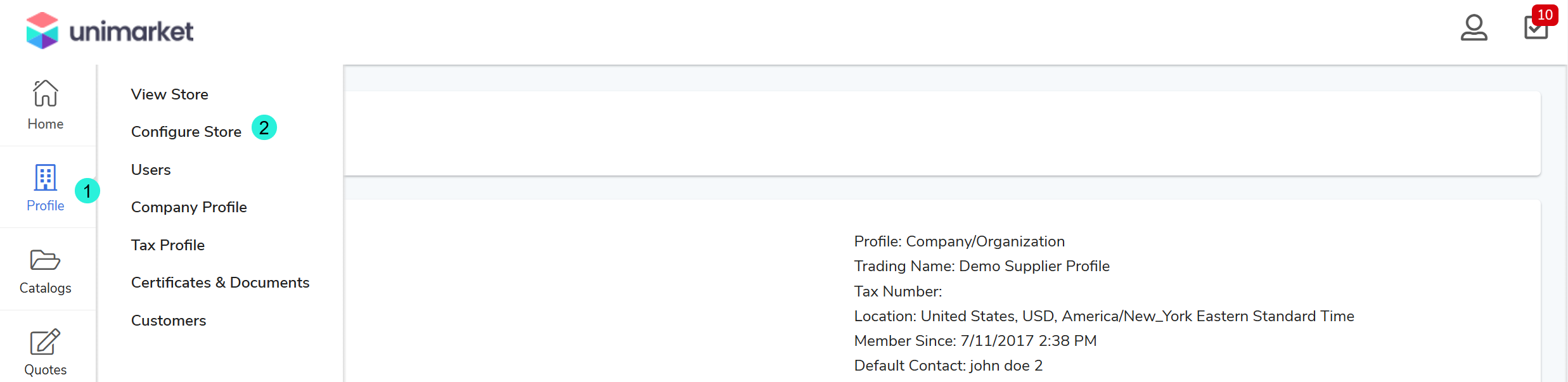Go to Company Profile

coord(189,207)
